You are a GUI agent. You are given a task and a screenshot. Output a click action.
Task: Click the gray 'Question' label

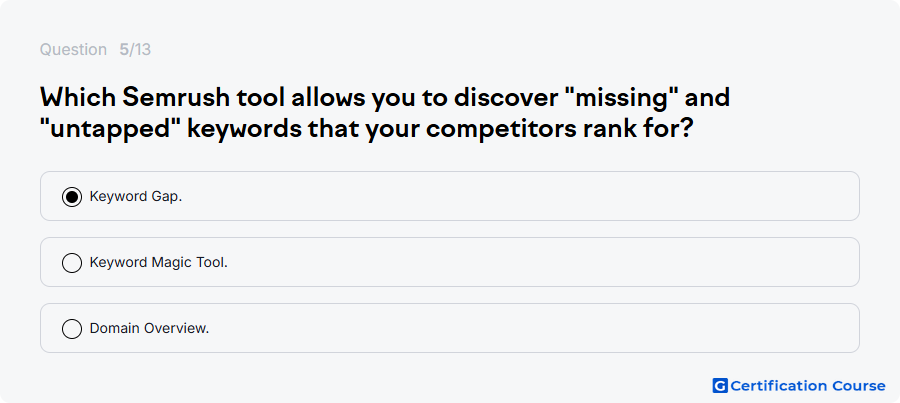(73, 50)
